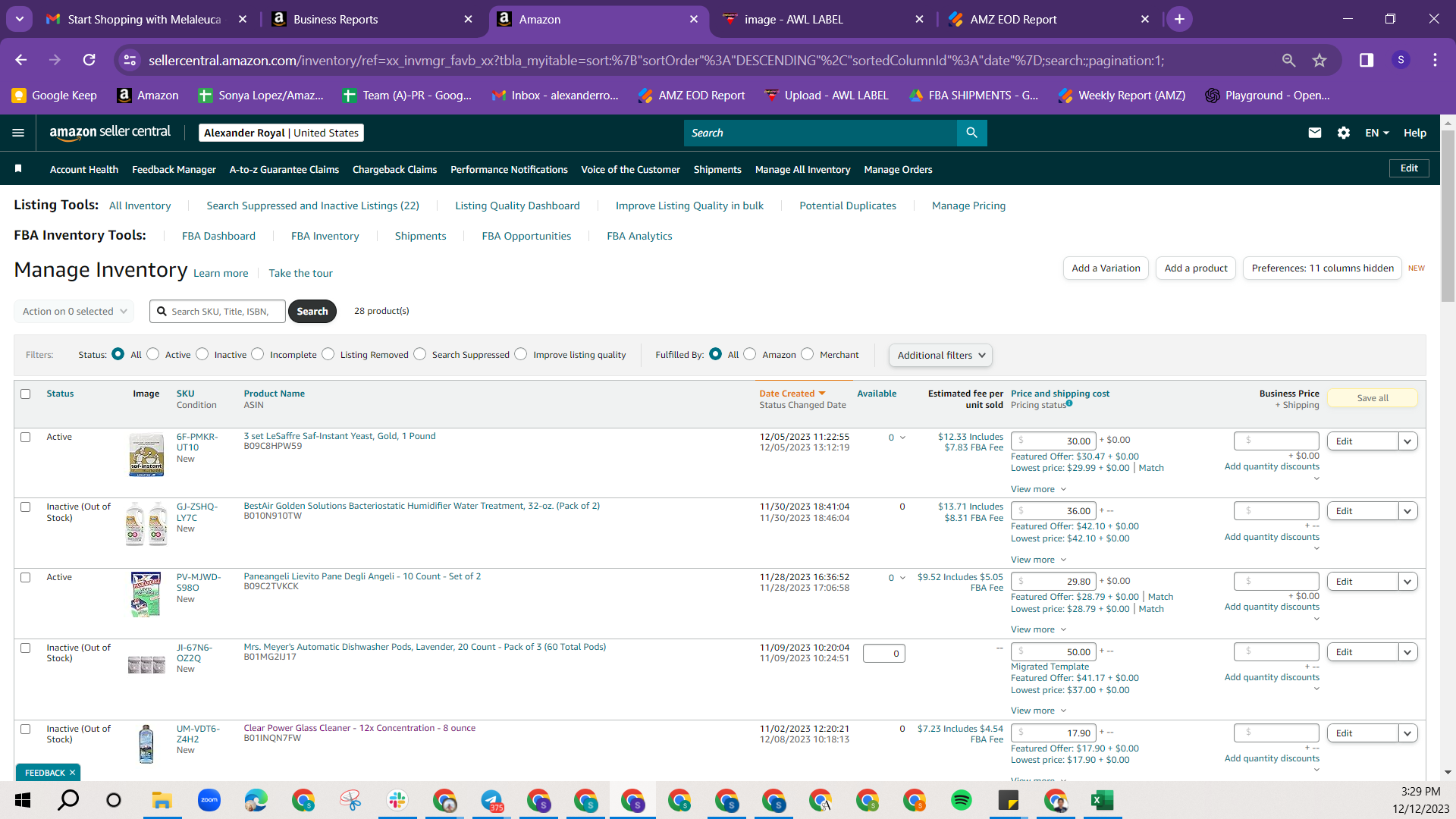Click the SKU search input field
This screenshot has width=1456, height=819.
pos(218,312)
